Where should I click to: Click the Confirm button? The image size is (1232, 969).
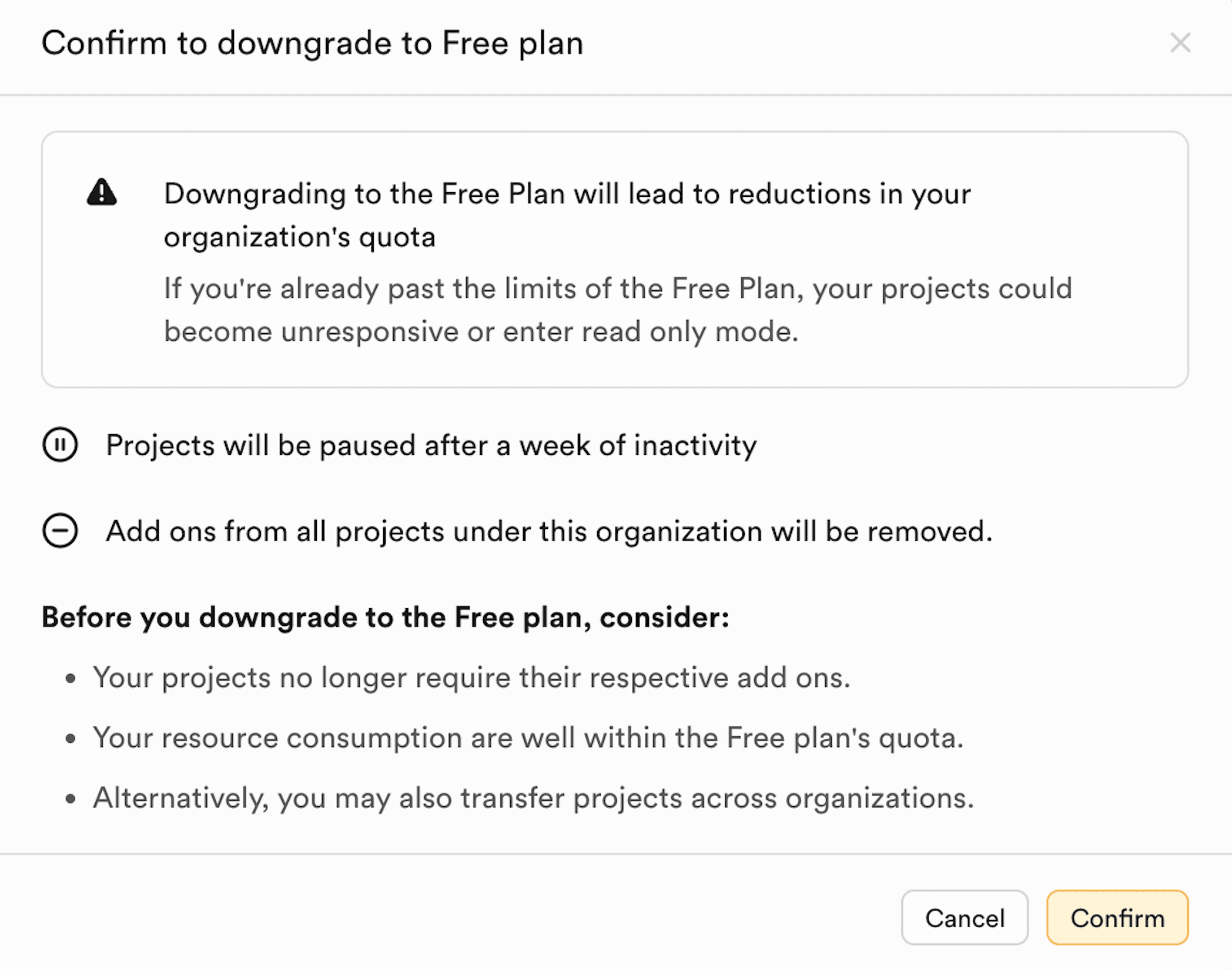click(x=1117, y=918)
